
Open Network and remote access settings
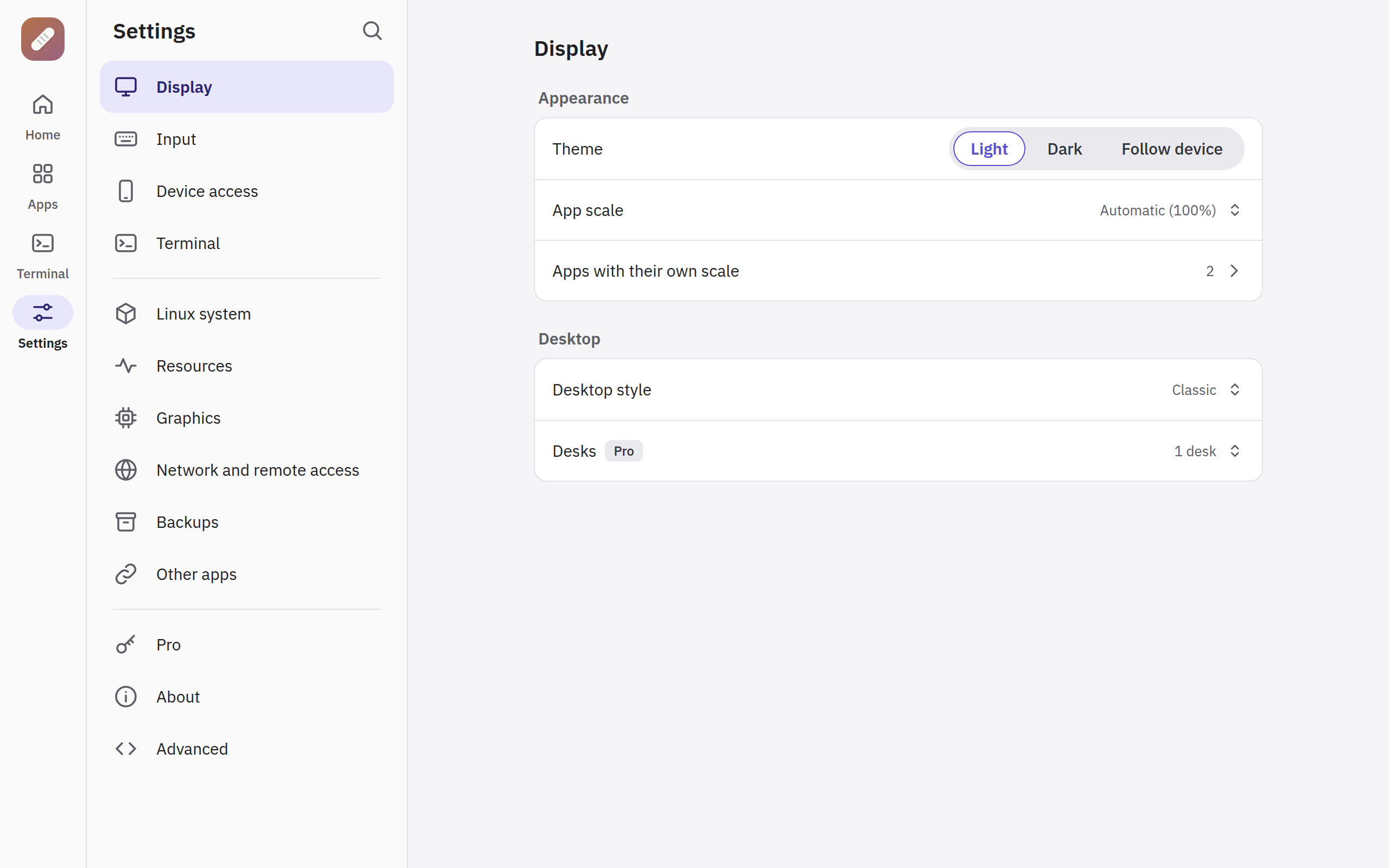[x=247, y=470]
